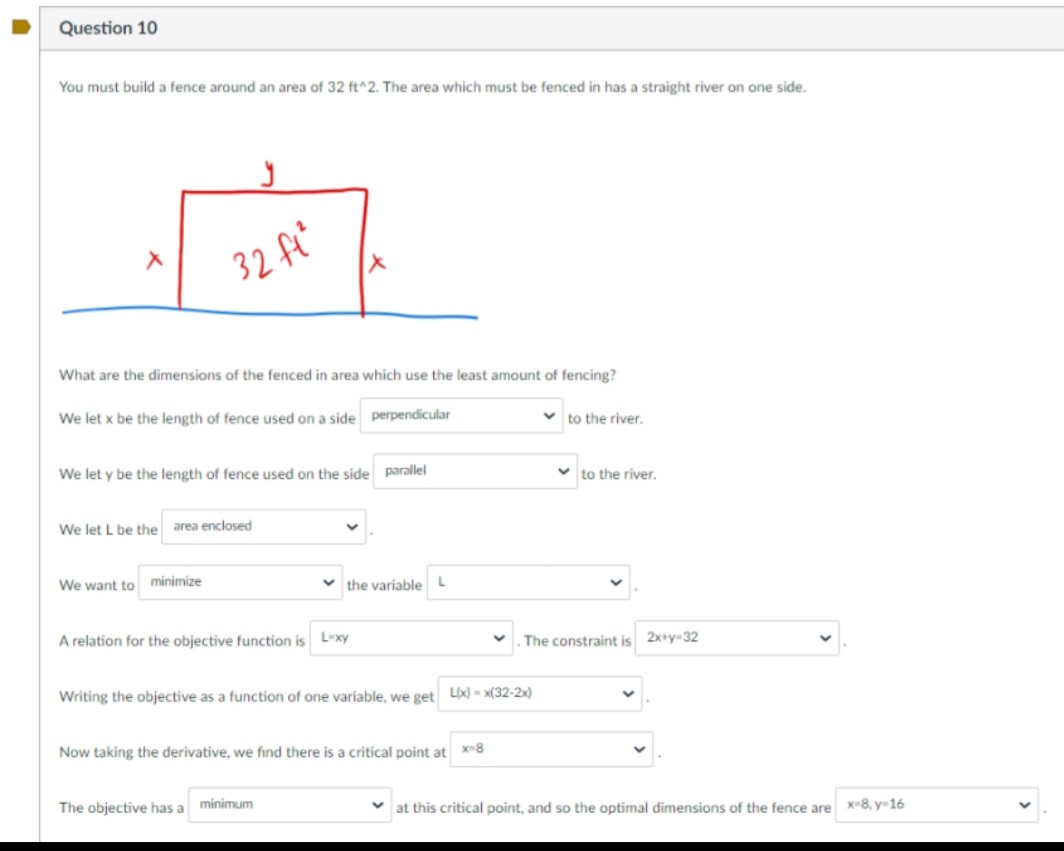Click the chevron on the variable "L" dropdown
Viewport: 1064px width, 851px height.
614,582
